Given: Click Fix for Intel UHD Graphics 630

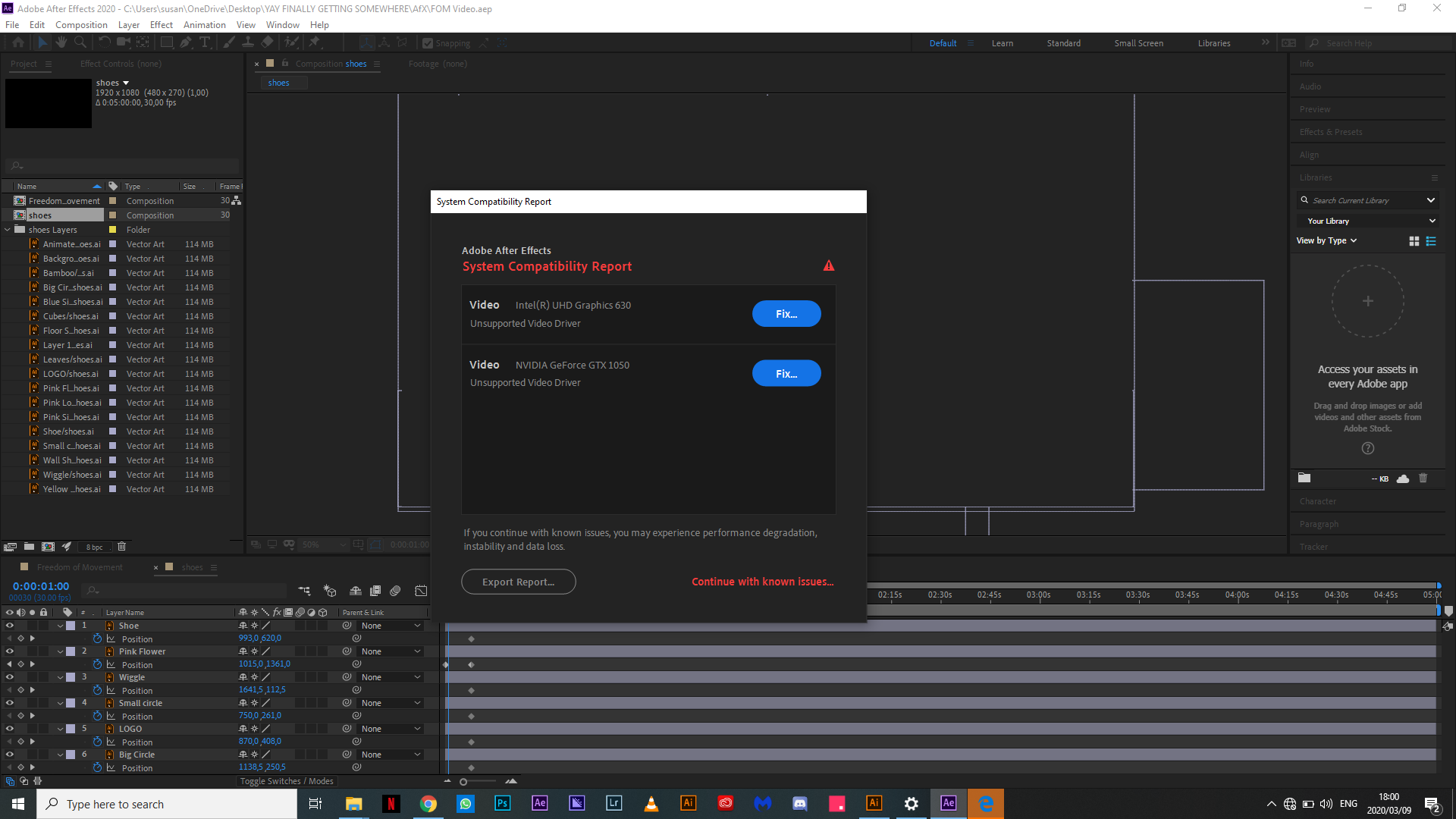Looking at the screenshot, I should (x=786, y=314).
